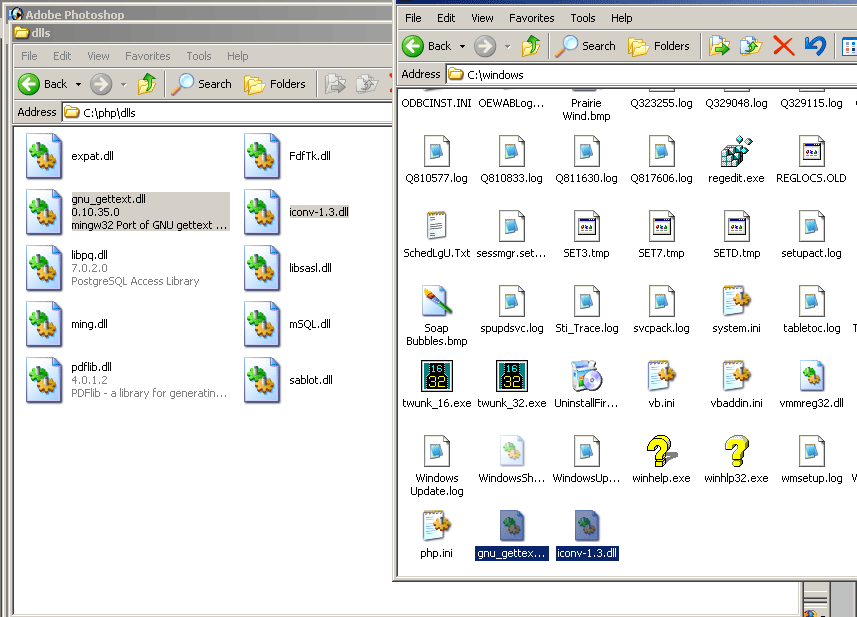This screenshot has height=617, width=857.
Task: Click the Move To icon in C:\windows toolbar
Action: click(x=719, y=46)
